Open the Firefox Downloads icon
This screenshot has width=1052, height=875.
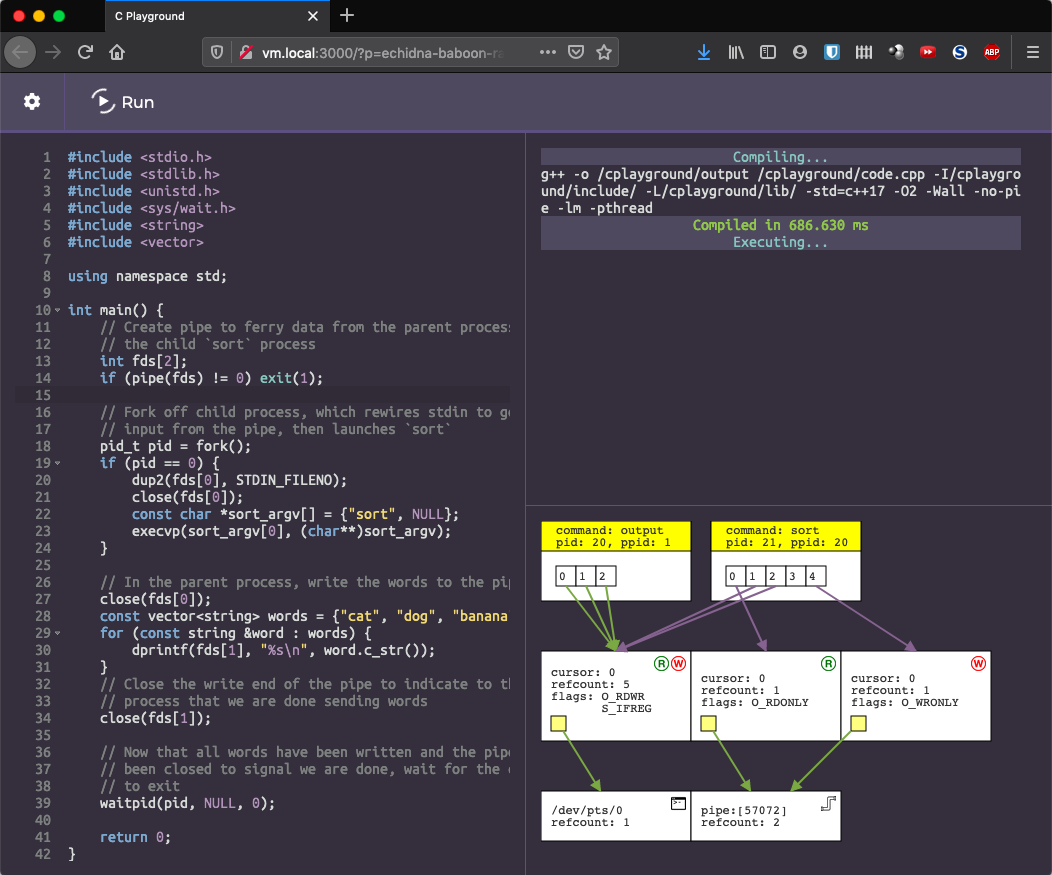[x=703, y=52]
